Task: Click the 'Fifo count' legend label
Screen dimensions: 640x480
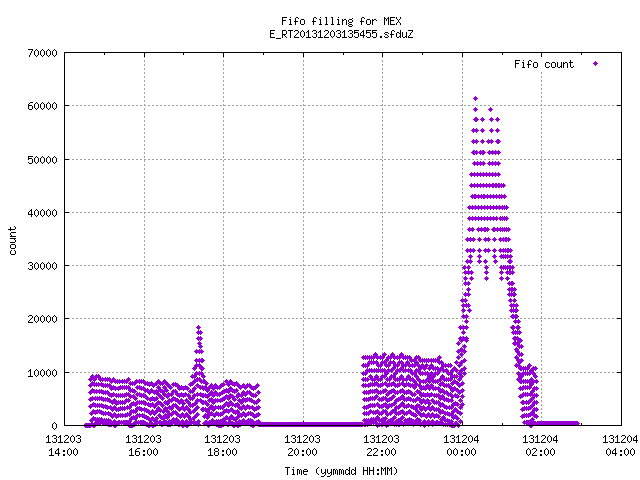Action: [x=544, y=64]
